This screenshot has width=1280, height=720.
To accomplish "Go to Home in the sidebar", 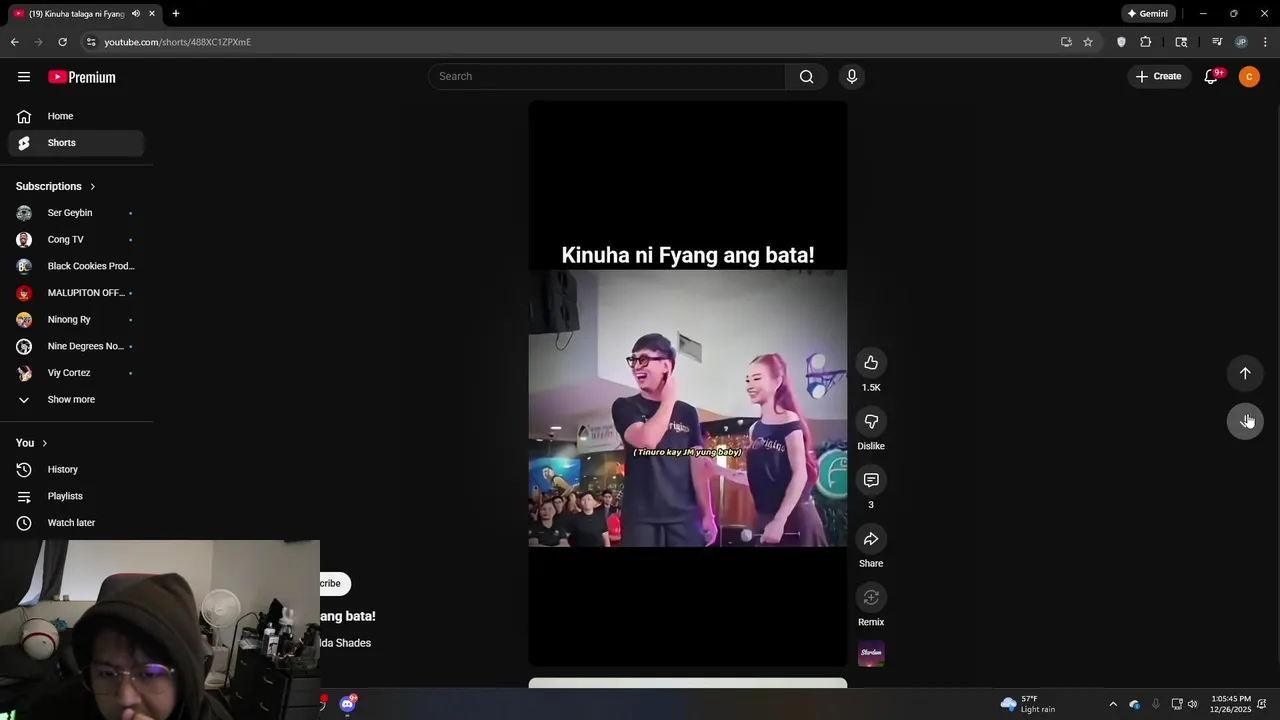I will 76,116.
